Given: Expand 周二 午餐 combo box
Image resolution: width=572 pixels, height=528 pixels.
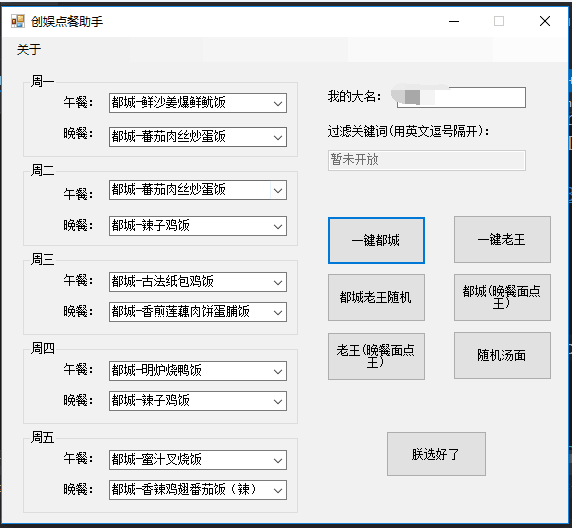Looking at the screenshot, I should [198, 190].
